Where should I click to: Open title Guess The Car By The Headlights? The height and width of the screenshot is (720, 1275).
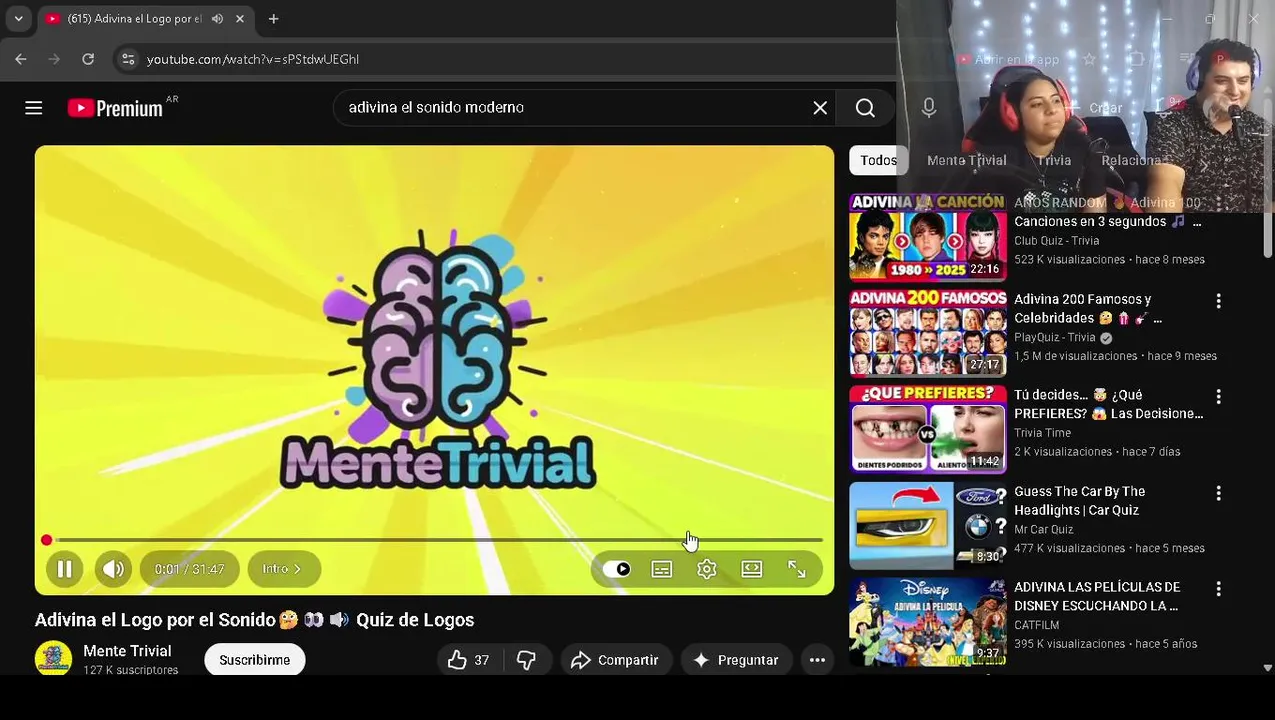1079,501
